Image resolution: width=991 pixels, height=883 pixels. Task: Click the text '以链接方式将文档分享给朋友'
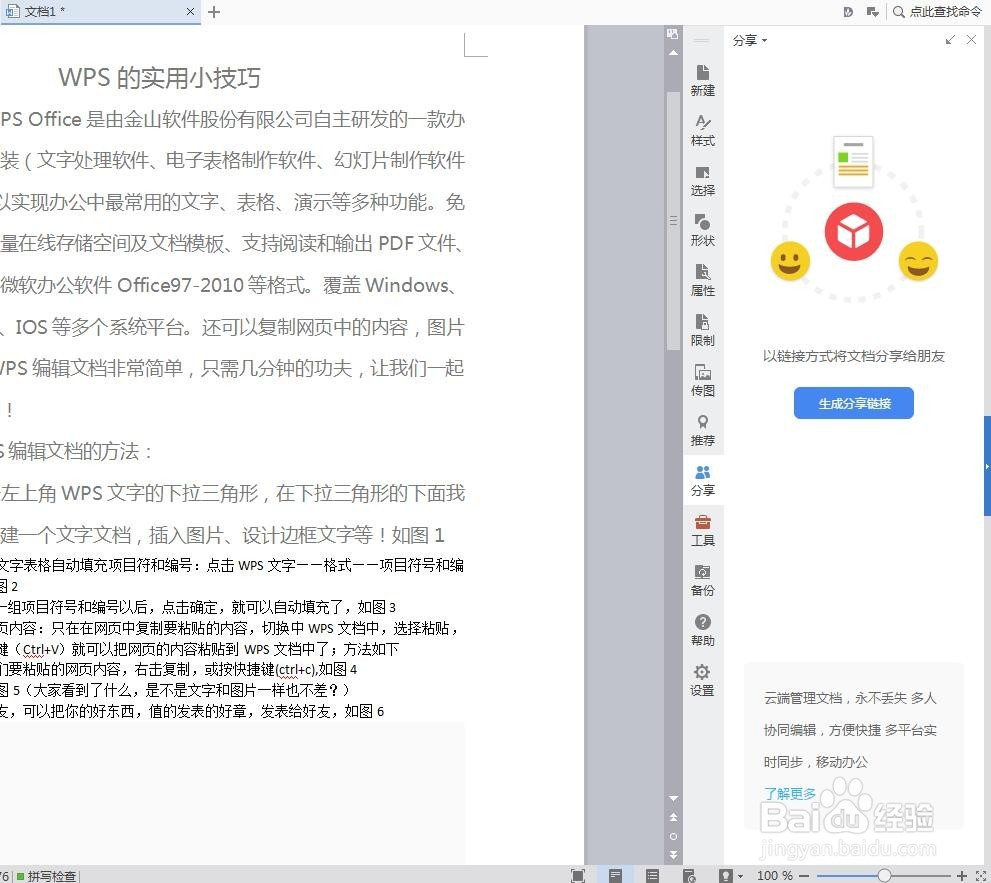point(854,356)
